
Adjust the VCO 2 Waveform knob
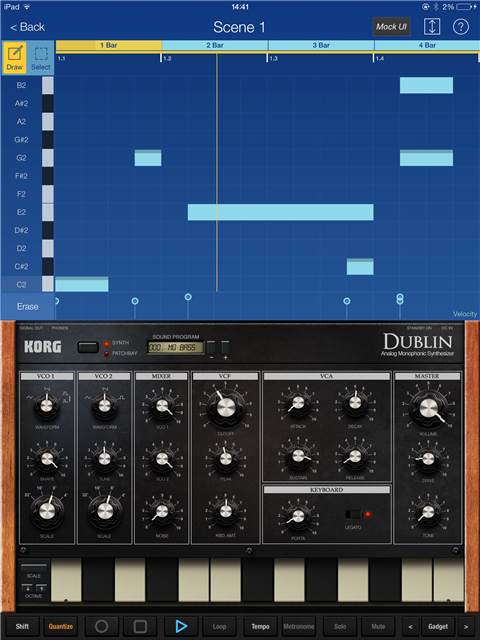coord(104,405)
